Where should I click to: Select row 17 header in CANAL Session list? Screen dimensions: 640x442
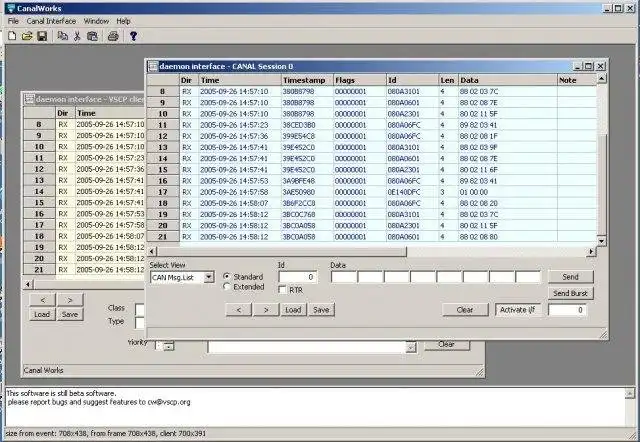pyautogui.click(x=163, y=192)
